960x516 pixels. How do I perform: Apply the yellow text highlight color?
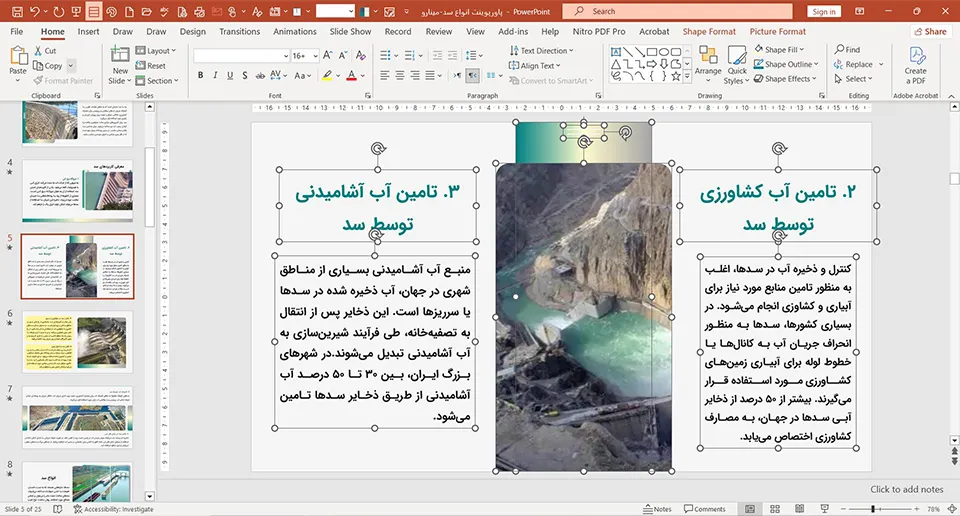pyautogui.click(x=328, y=75)
